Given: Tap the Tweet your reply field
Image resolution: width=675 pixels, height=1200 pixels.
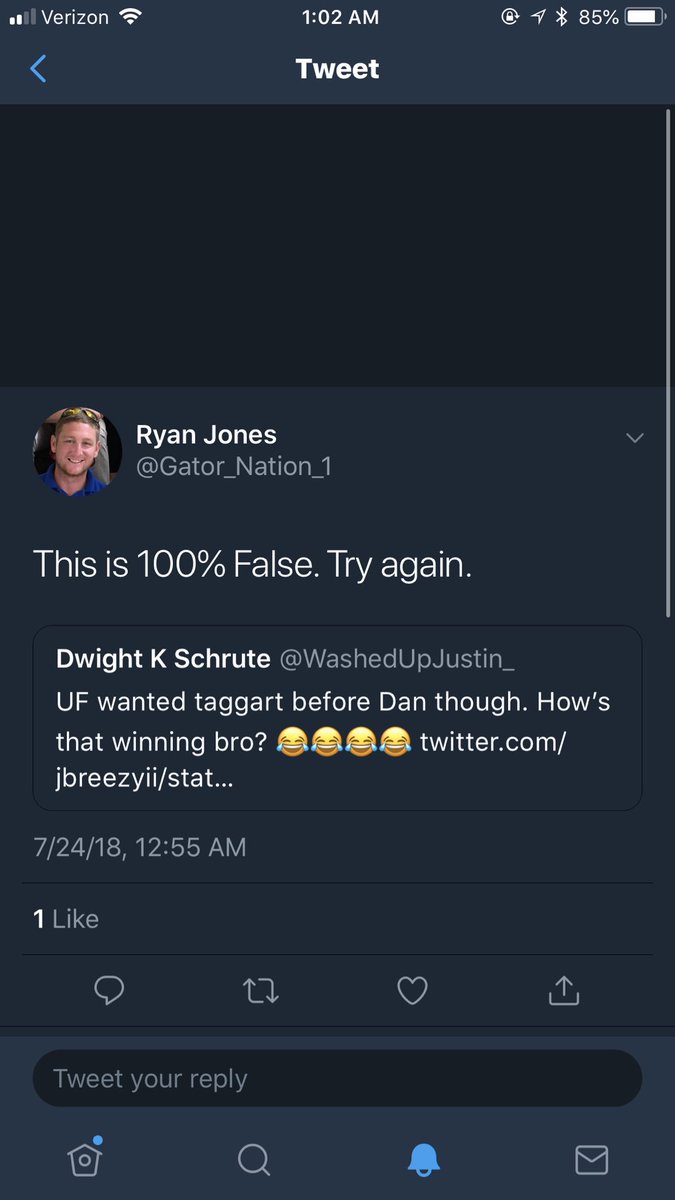Looking at the screenshot, I should 337,1079.
